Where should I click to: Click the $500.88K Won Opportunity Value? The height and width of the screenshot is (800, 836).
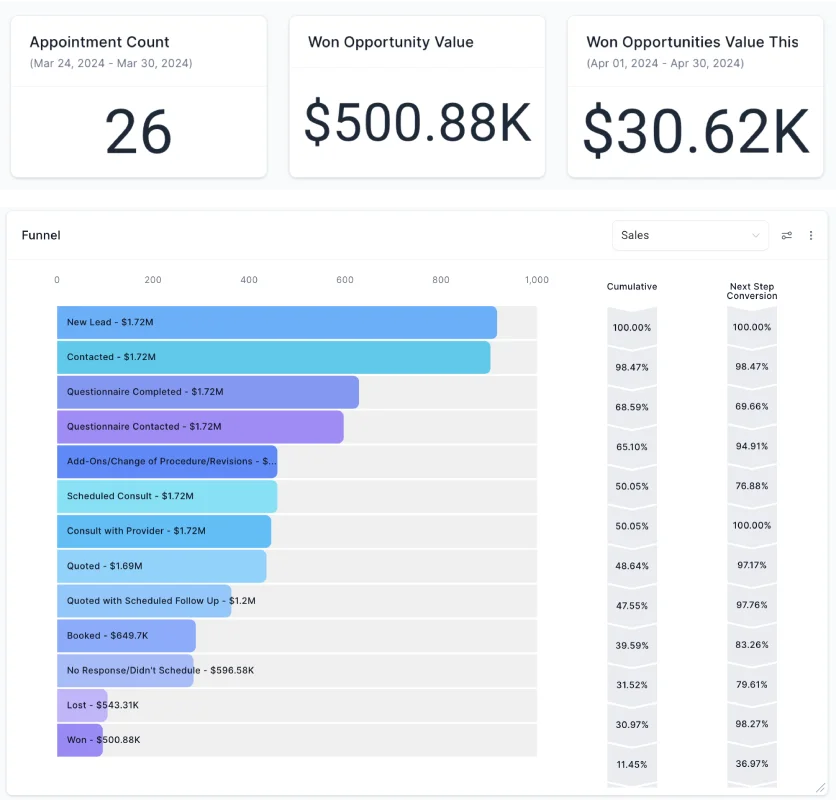pos(417,121)
